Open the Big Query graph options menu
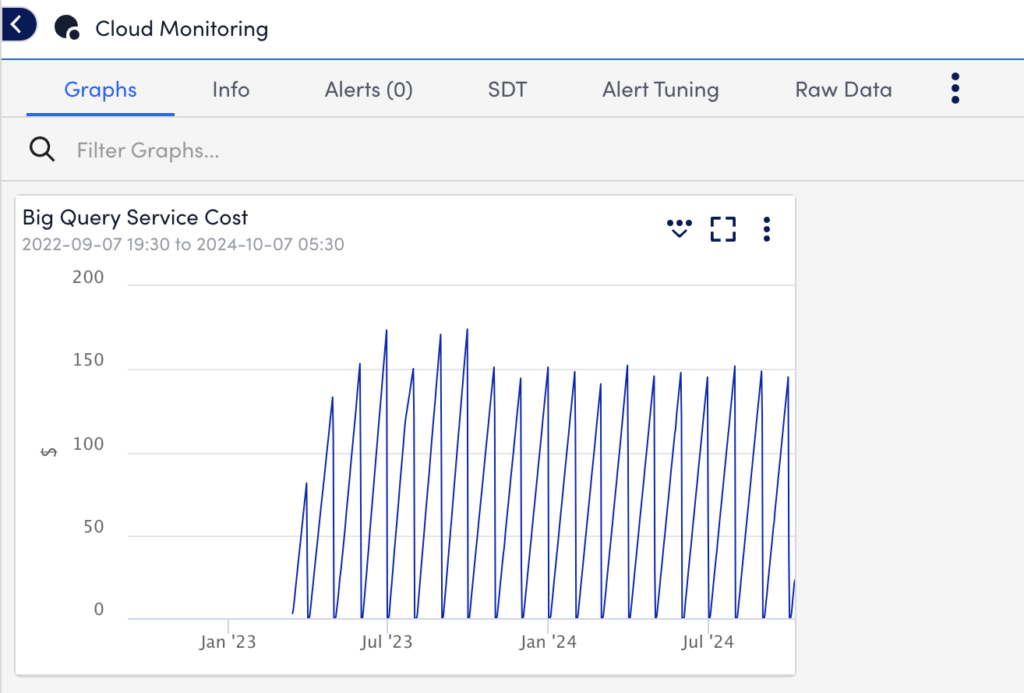This screenshot has width=1024, height=693. click(767, 229)
